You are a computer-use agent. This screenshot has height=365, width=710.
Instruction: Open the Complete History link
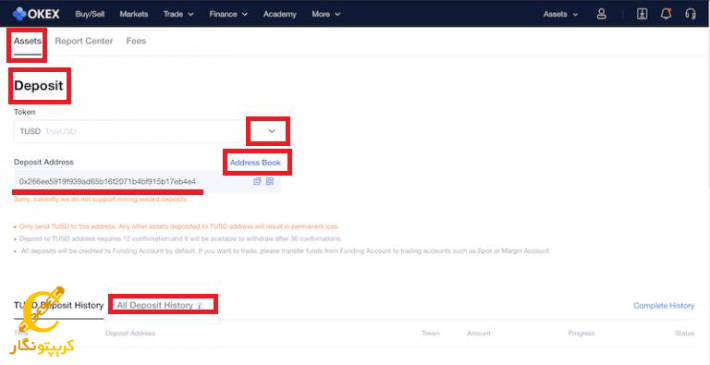click(664, 306)
